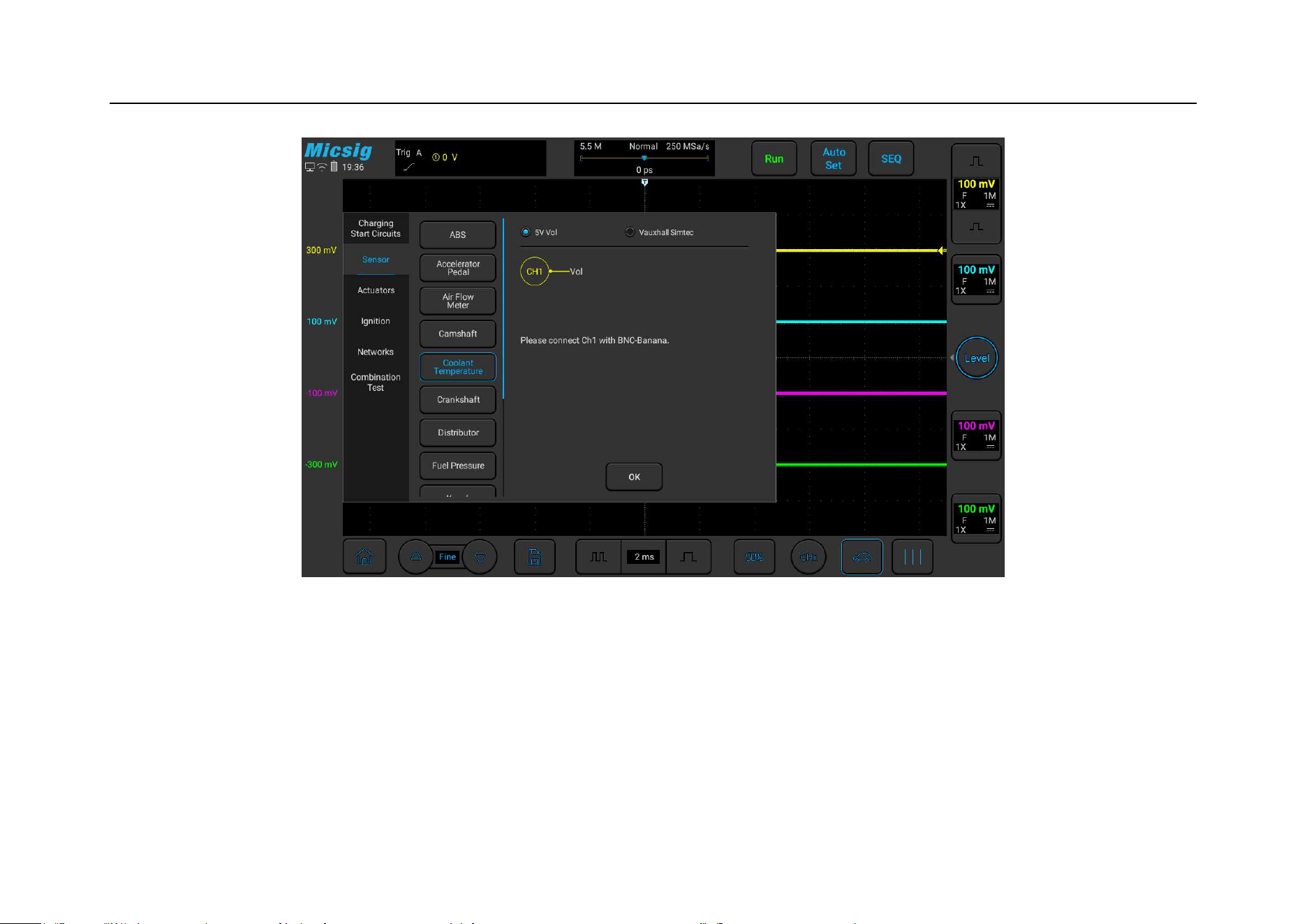Click the Auto Set button
1307x924 pixels.
click(x=834, y=158)
